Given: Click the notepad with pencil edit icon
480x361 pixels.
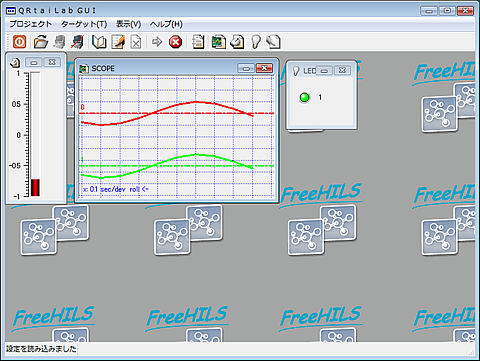Looking at the screenshot, I should click(118, 42).
